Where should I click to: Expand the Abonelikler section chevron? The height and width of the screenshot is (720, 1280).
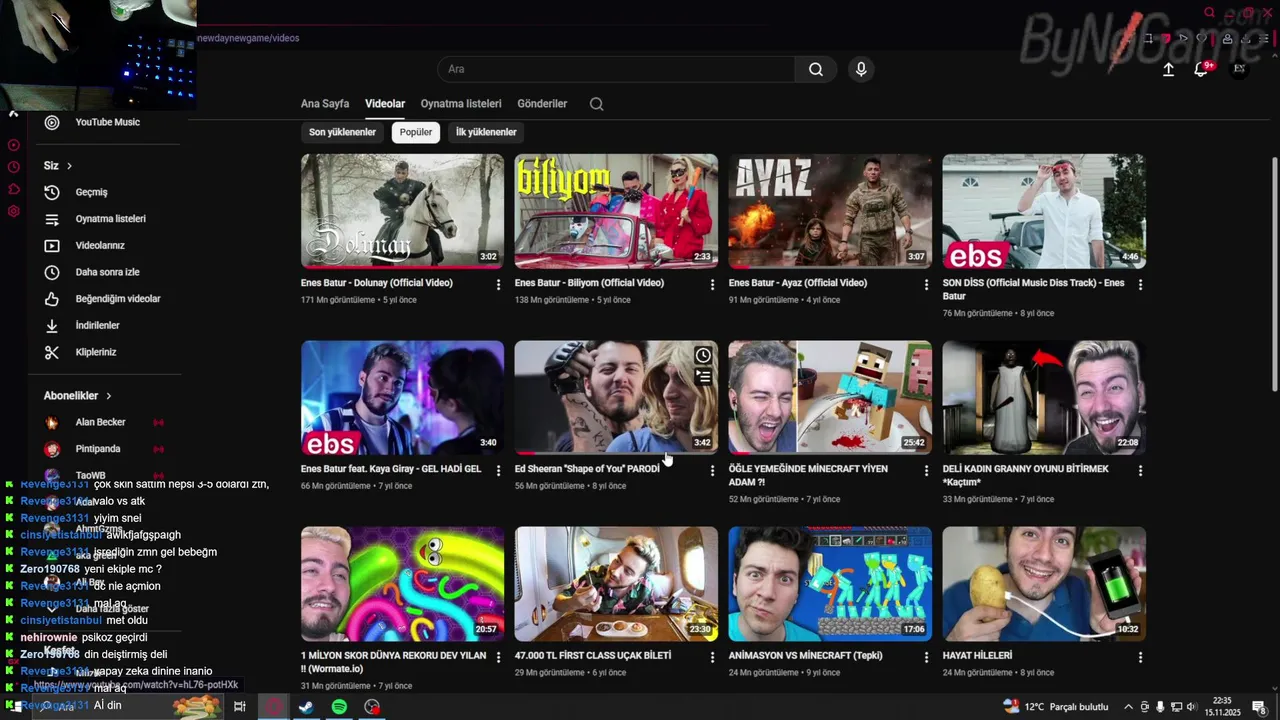(108, 396)
